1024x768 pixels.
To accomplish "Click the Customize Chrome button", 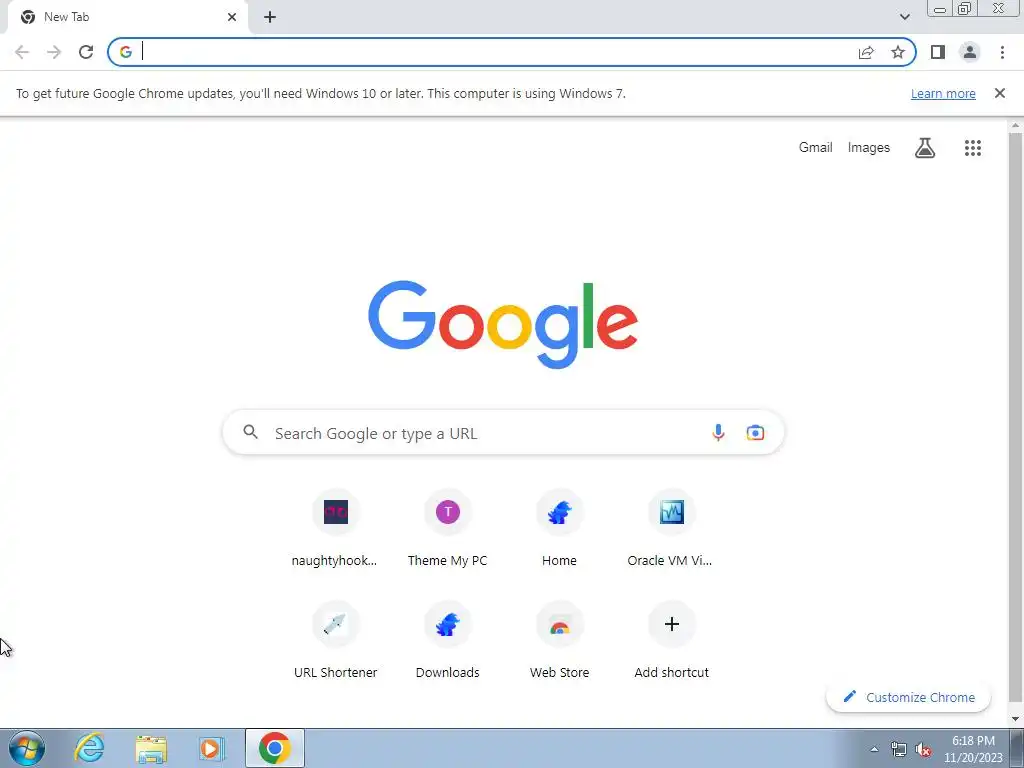I will click(x=908, y=697).
